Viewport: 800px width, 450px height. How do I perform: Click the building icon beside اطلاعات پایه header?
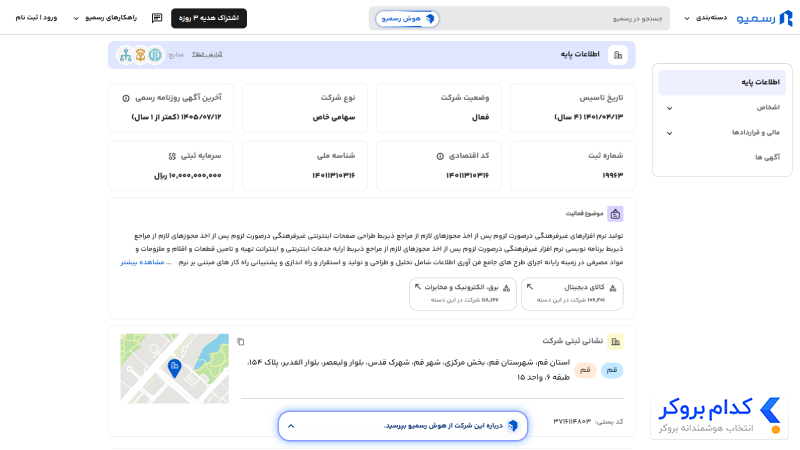pyautogui.click(x=618, y=55)
